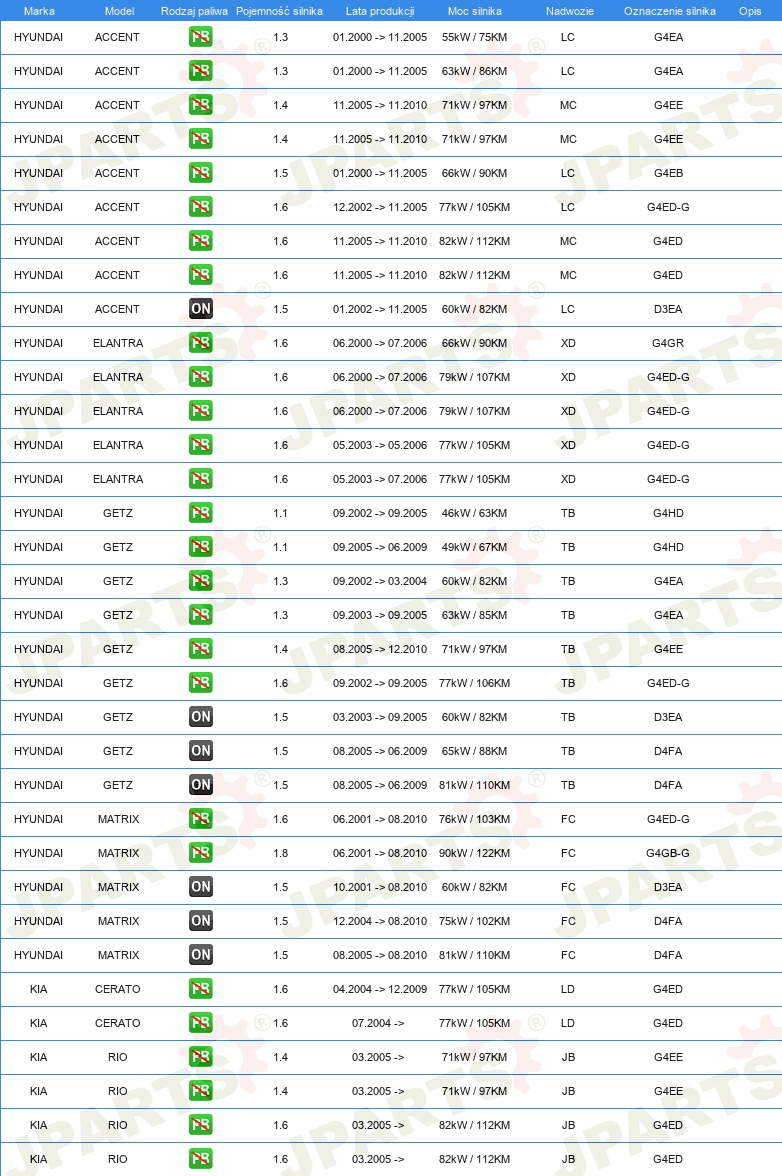782x1176 pixels.
Task: Click petrol icon for Getz 1.3 60kW/82KM
Action: point(200,581)
